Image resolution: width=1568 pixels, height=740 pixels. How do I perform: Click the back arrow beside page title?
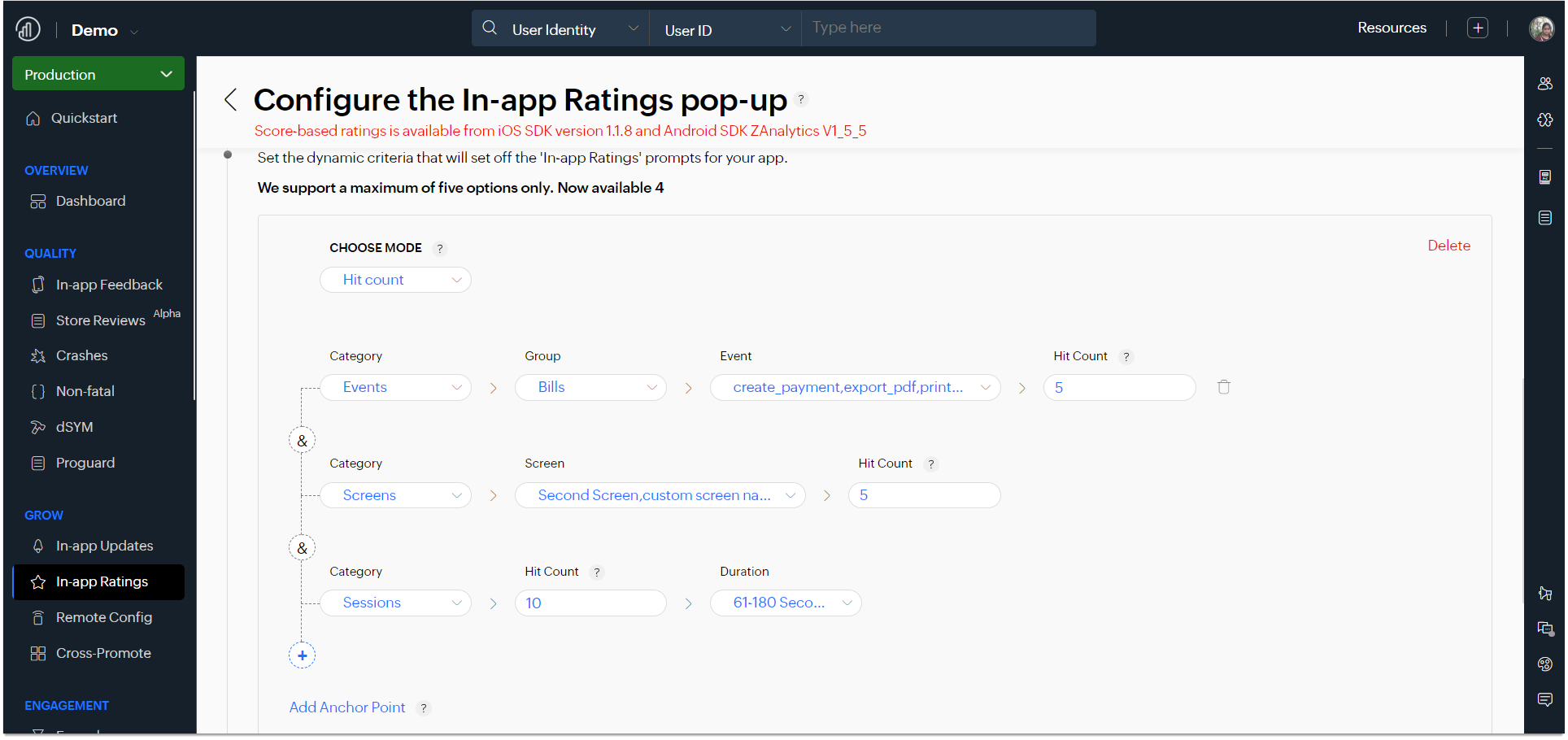click(231, 100)
